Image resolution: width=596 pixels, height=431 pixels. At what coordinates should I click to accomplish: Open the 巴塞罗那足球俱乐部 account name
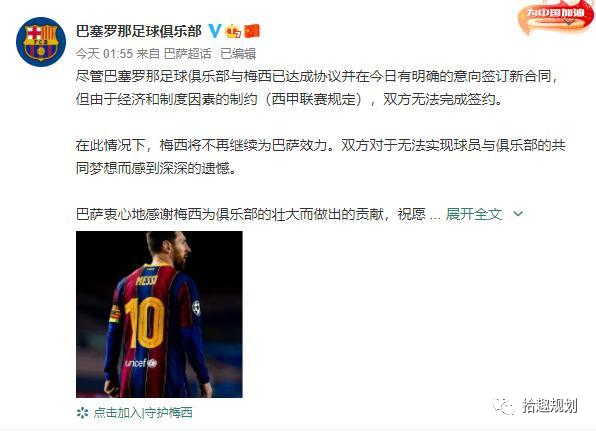pyautogui.click(x=138, y=31)
